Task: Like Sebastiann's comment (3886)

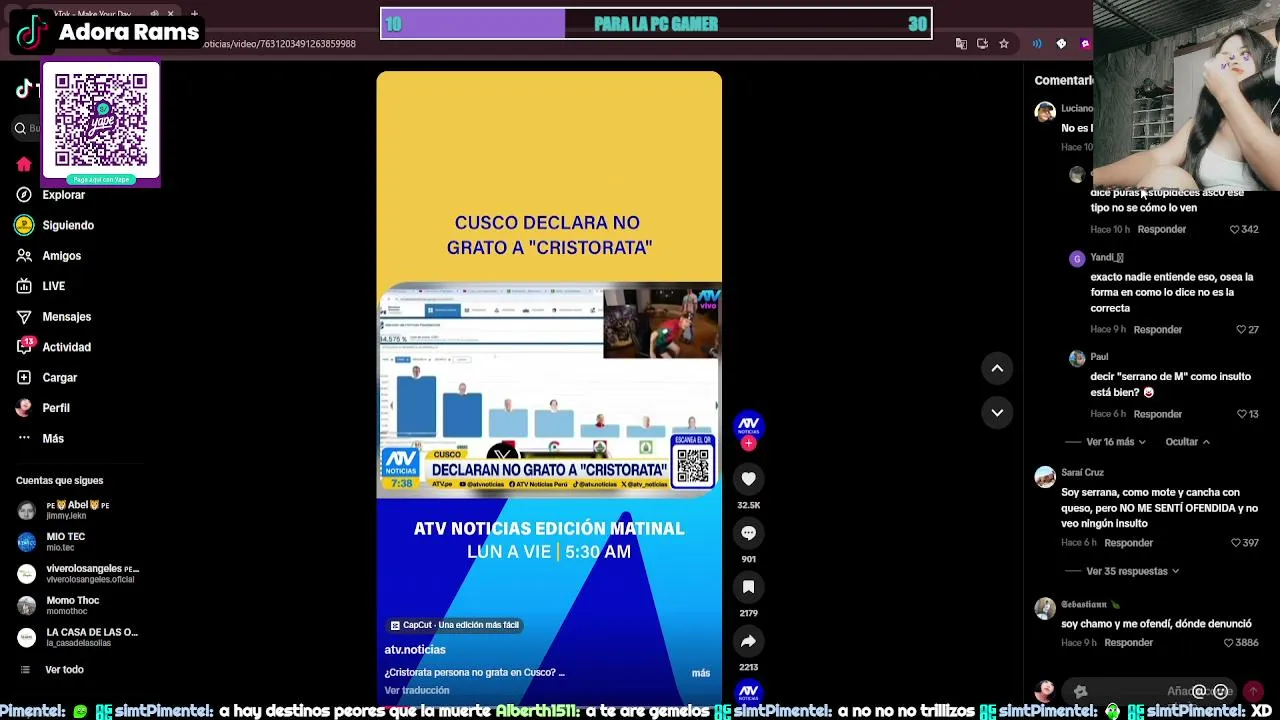Action: point(1229,643)
